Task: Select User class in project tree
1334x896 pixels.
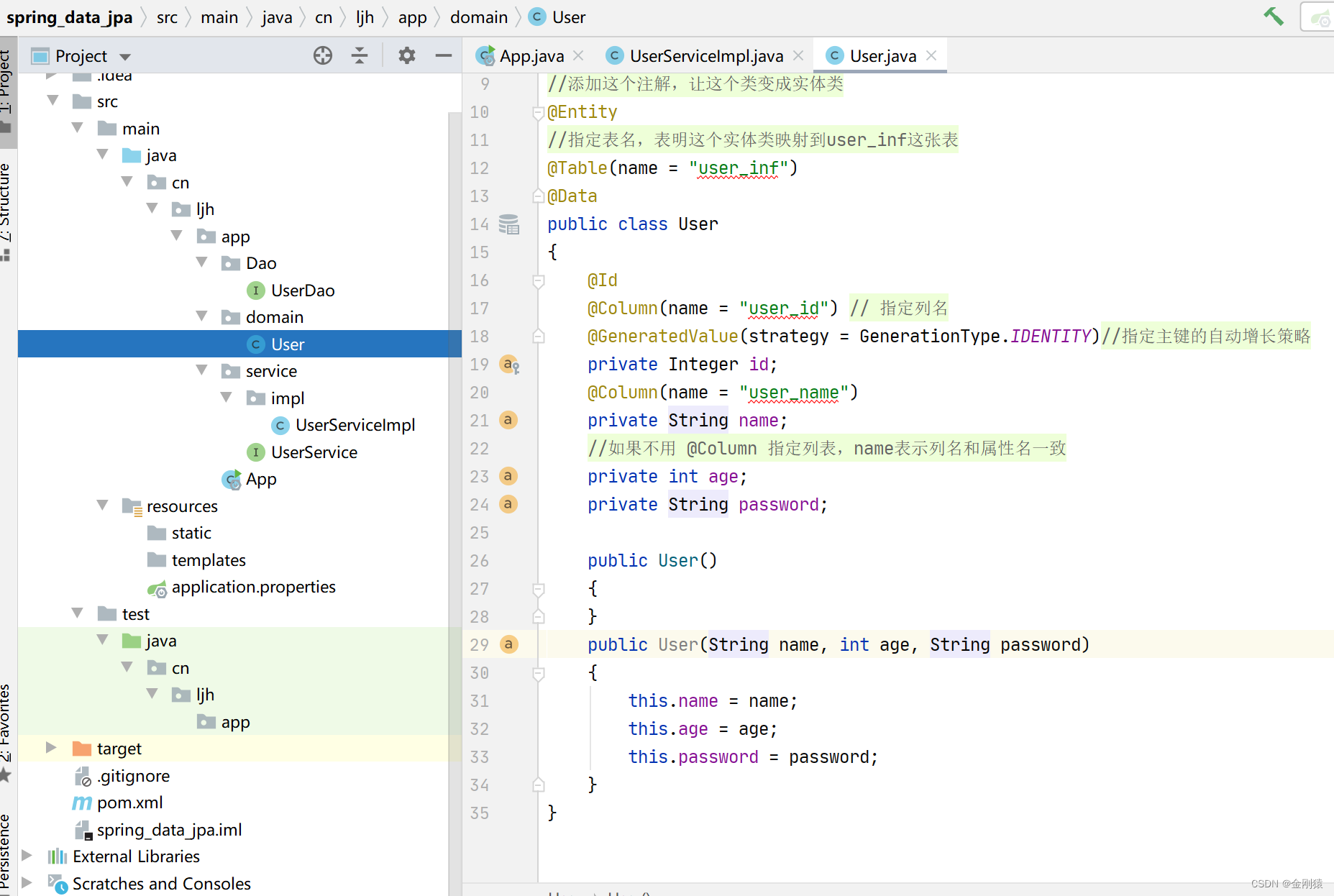Action: [239, 344]
